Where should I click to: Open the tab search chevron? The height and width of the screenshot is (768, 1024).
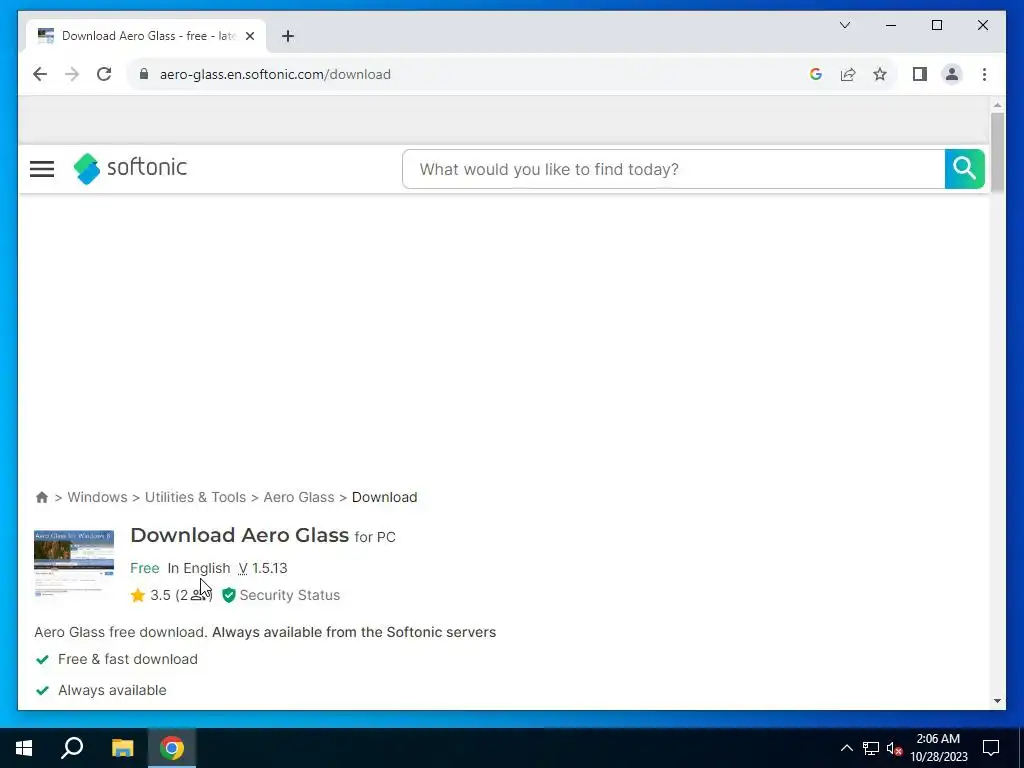click(844, 25)
